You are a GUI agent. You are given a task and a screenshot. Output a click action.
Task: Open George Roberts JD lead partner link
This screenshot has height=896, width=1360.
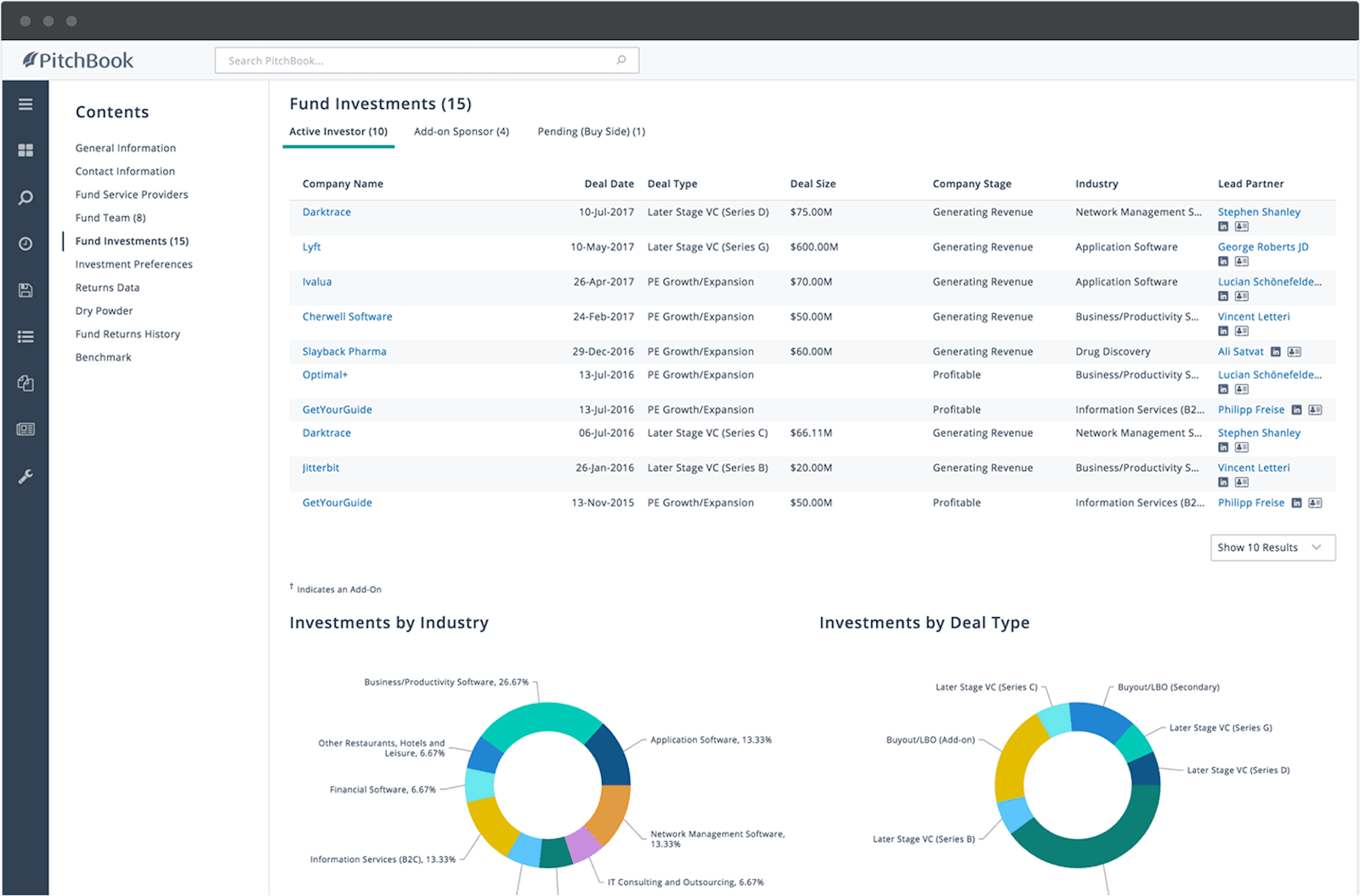[1263, 247]
